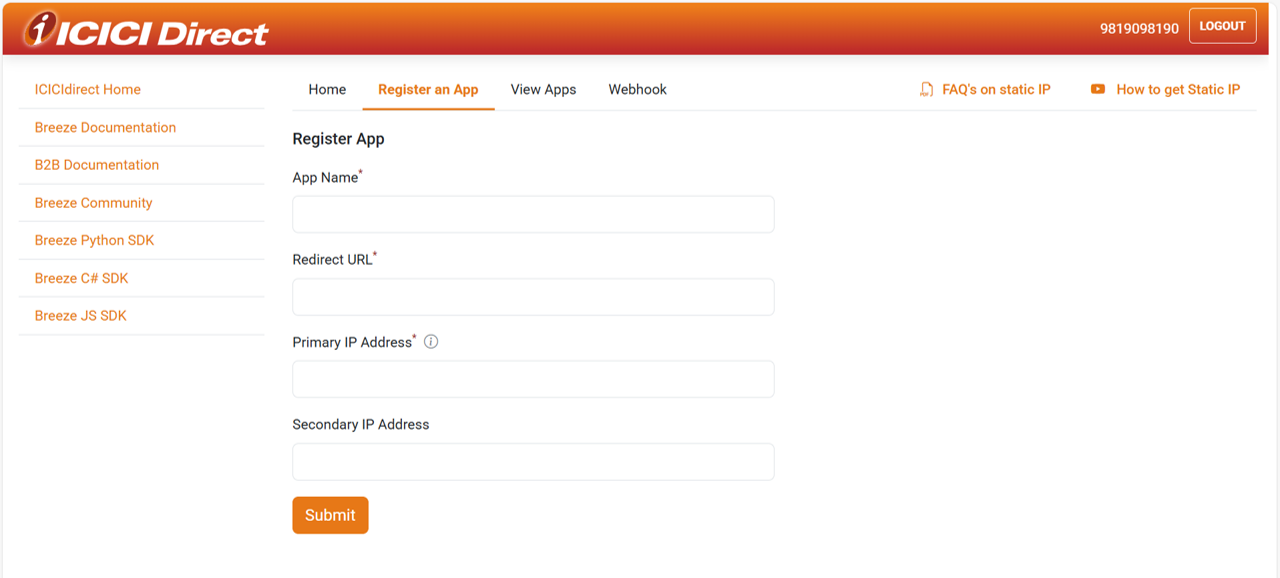Click the LOGOUT button

pyautogui.click(x=1222, y=26)
